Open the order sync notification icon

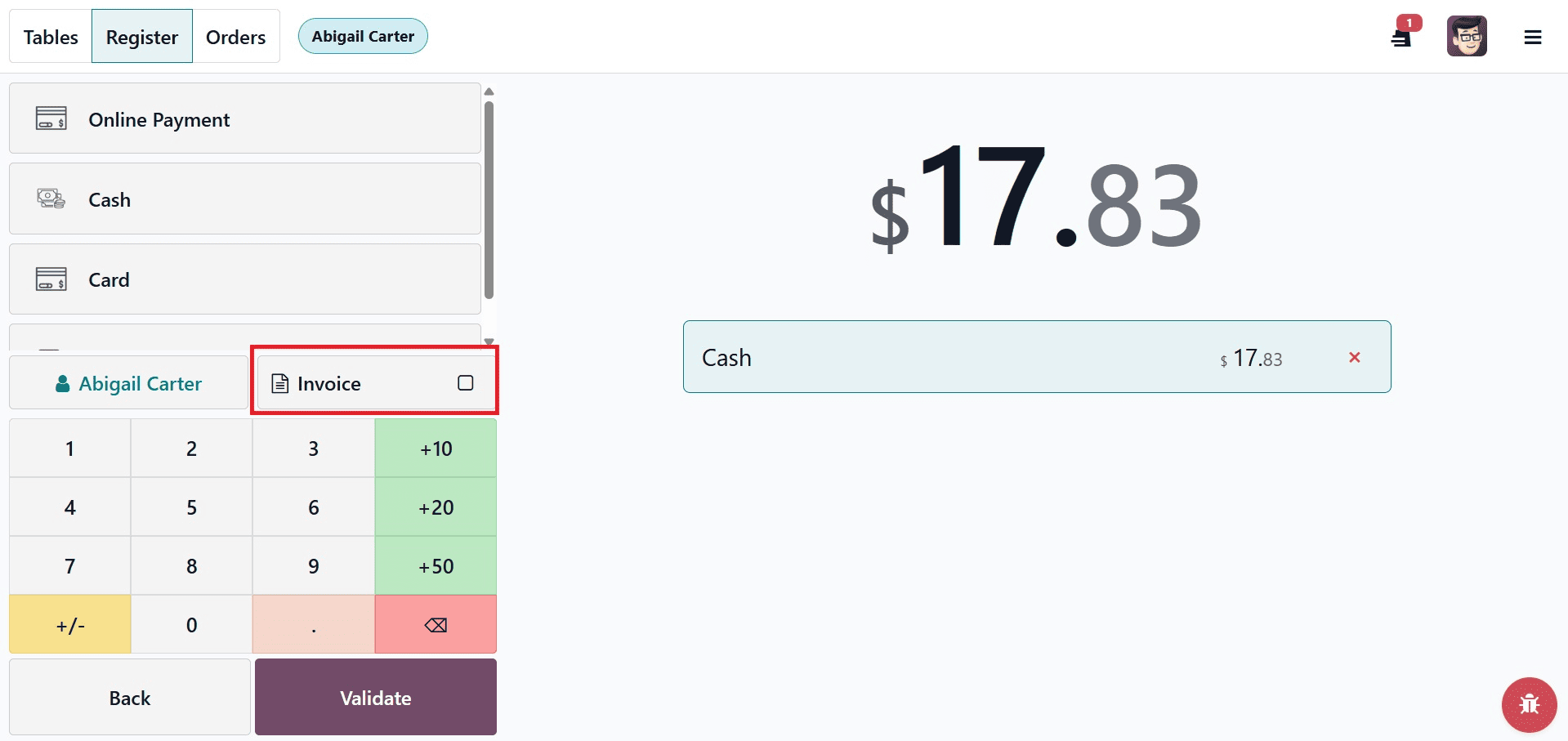tap(1402, 37)
